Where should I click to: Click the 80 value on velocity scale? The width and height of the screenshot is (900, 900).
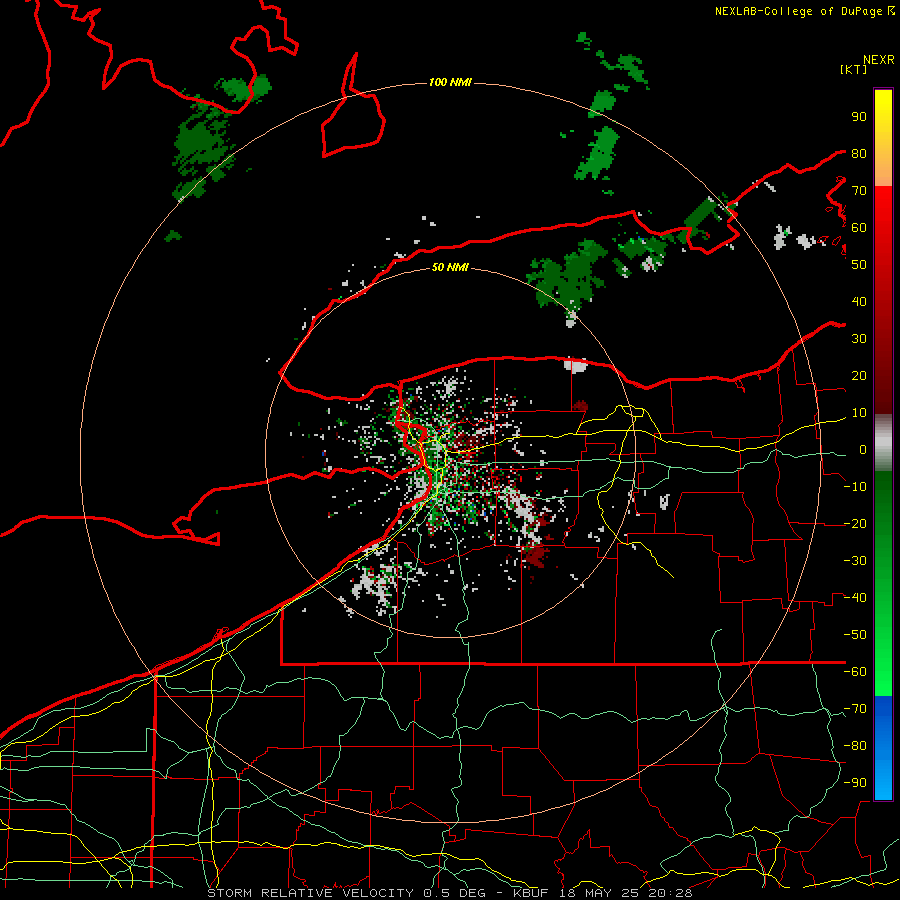click(x=859, y=154)
